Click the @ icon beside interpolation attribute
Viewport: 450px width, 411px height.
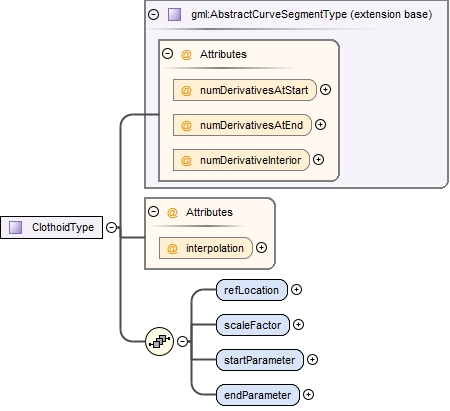(x=172, y=248)
